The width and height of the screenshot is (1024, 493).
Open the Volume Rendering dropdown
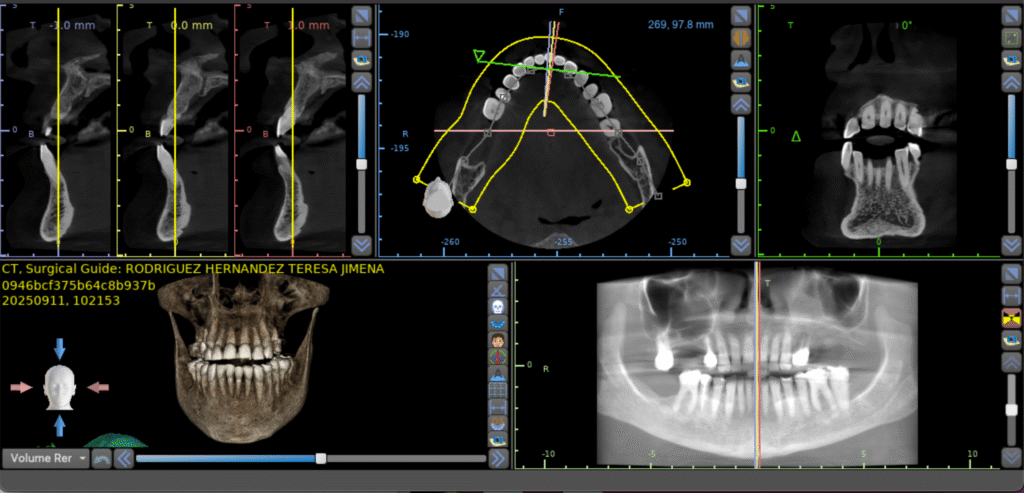(x=45, y=459)
